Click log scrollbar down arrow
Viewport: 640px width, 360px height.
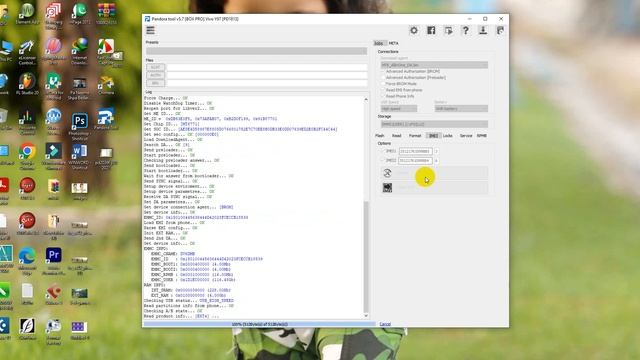click(366, 316)
